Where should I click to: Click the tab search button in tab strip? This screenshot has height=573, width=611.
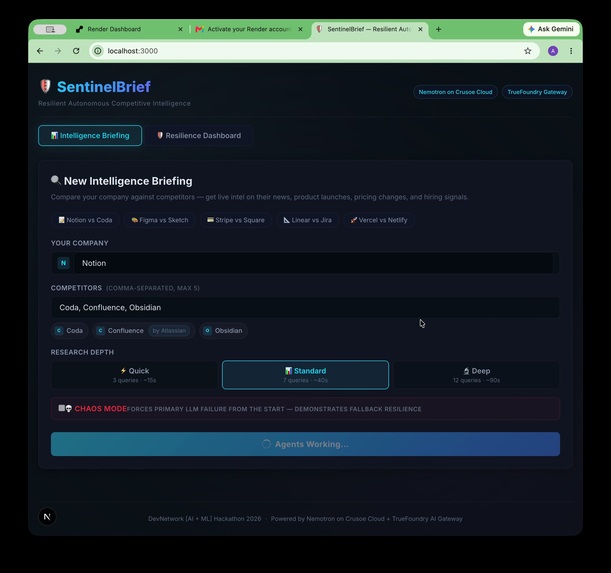pos(50,29)
